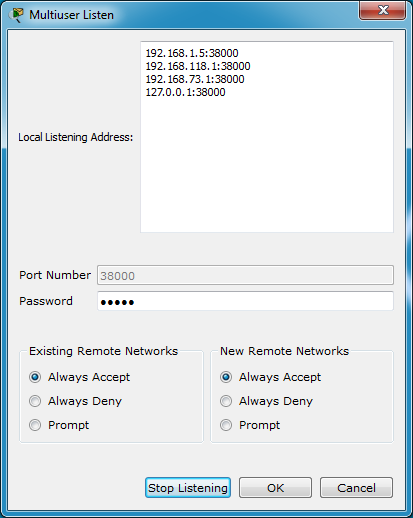Click the Existing Remote Networks group title

pyautogui.click(x=103, y=351)
